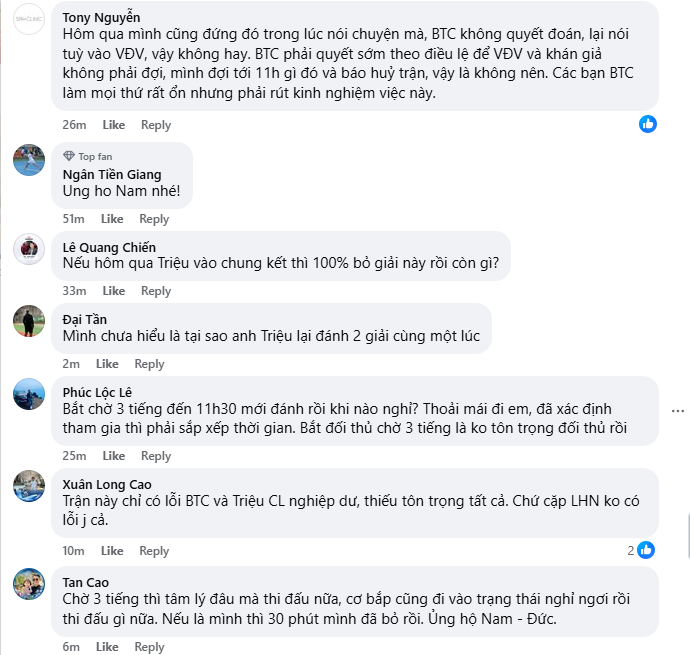Click Tony Nguyễn's profile avatar

29,20
